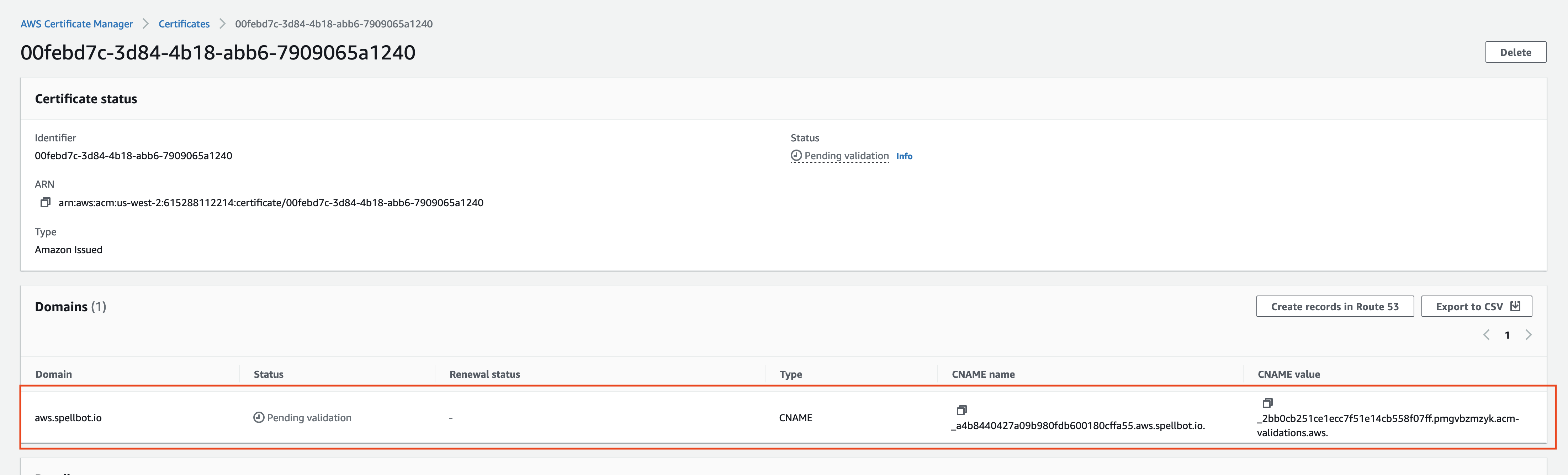Copy the CNAME name value
Viewport: 1568px width, 475px height.
[962, 410]
